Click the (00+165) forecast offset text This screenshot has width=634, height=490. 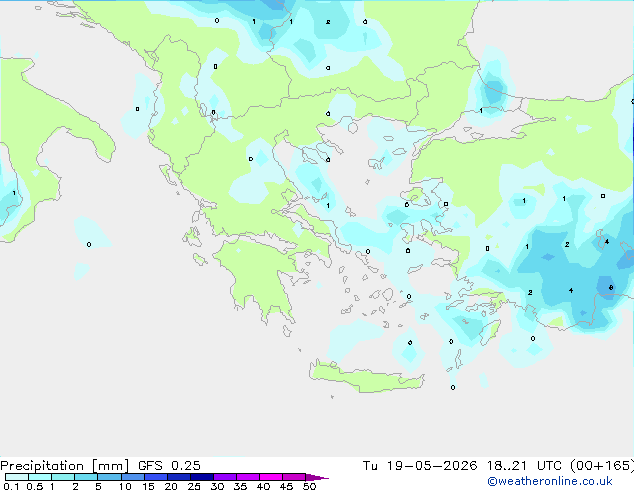pos(602,466)
